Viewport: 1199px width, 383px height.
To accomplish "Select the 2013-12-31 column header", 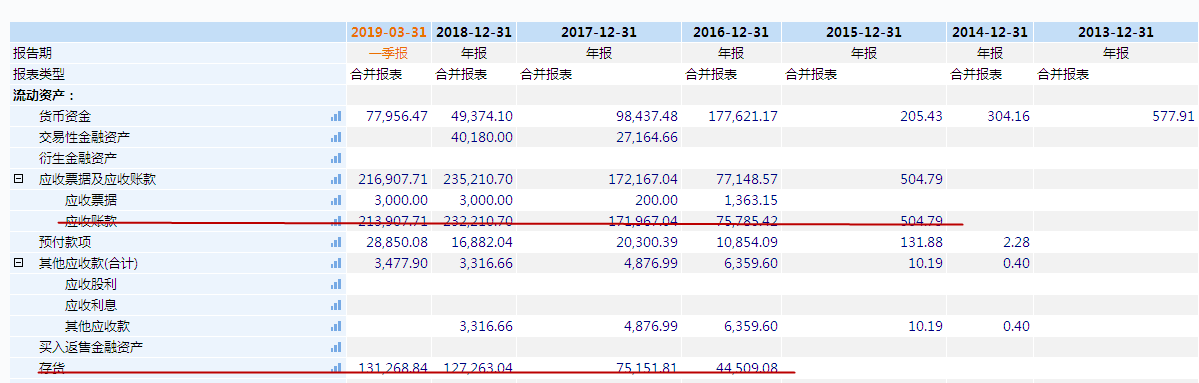I will [x=1116, y=32].
